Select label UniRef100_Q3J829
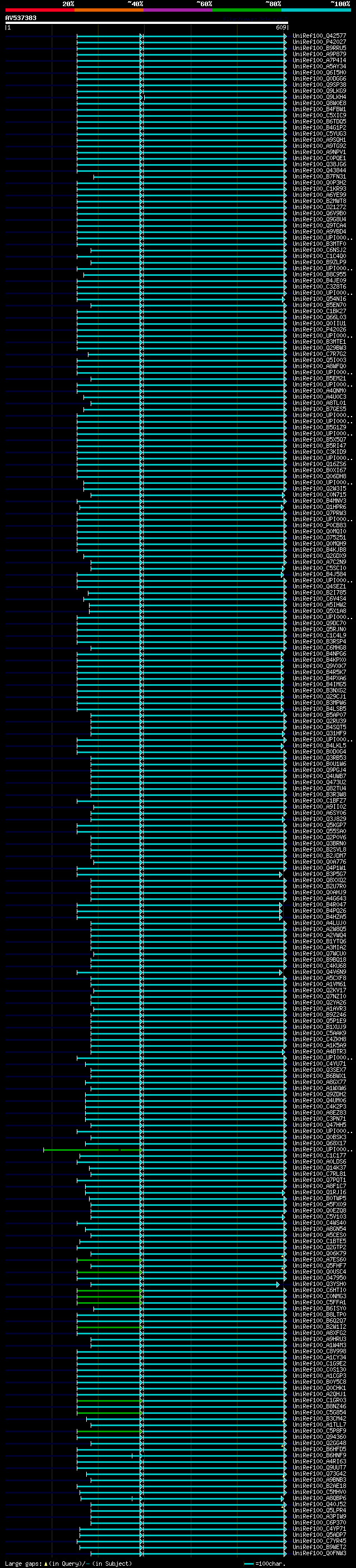356x1568 pixels. tap(319, 819)
